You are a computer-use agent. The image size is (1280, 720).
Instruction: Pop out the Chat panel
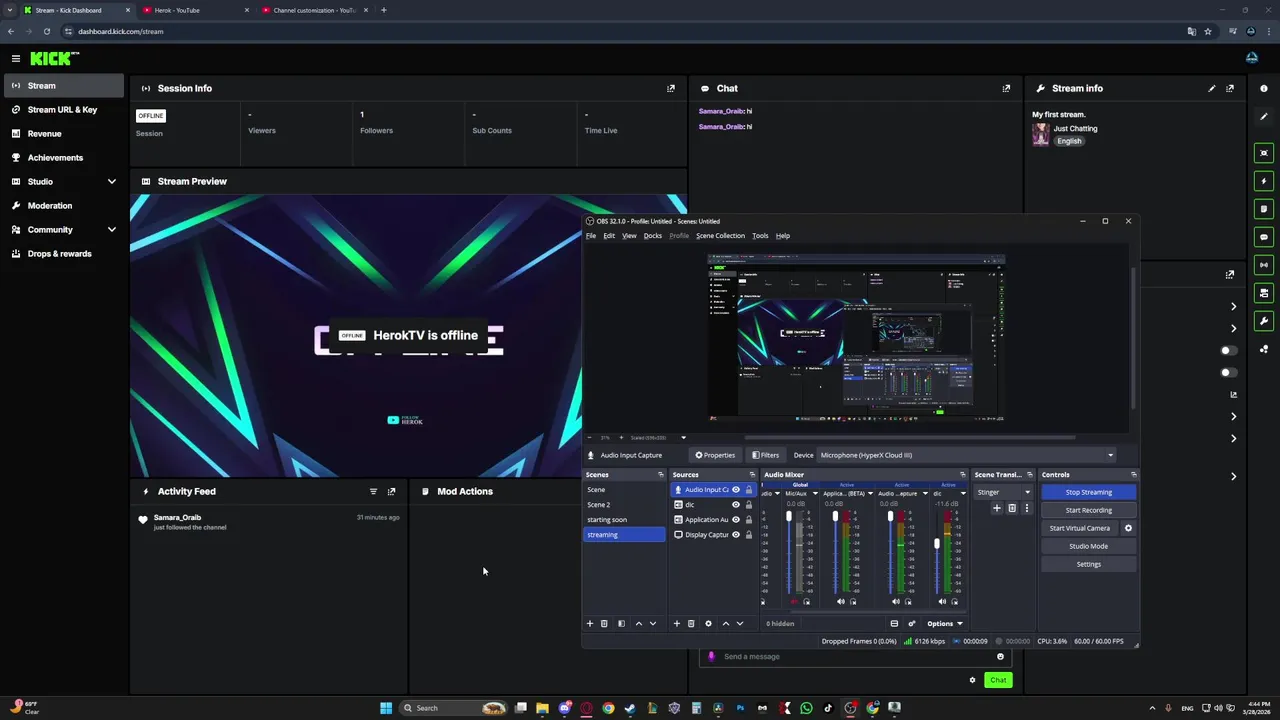coord(1006,88)
